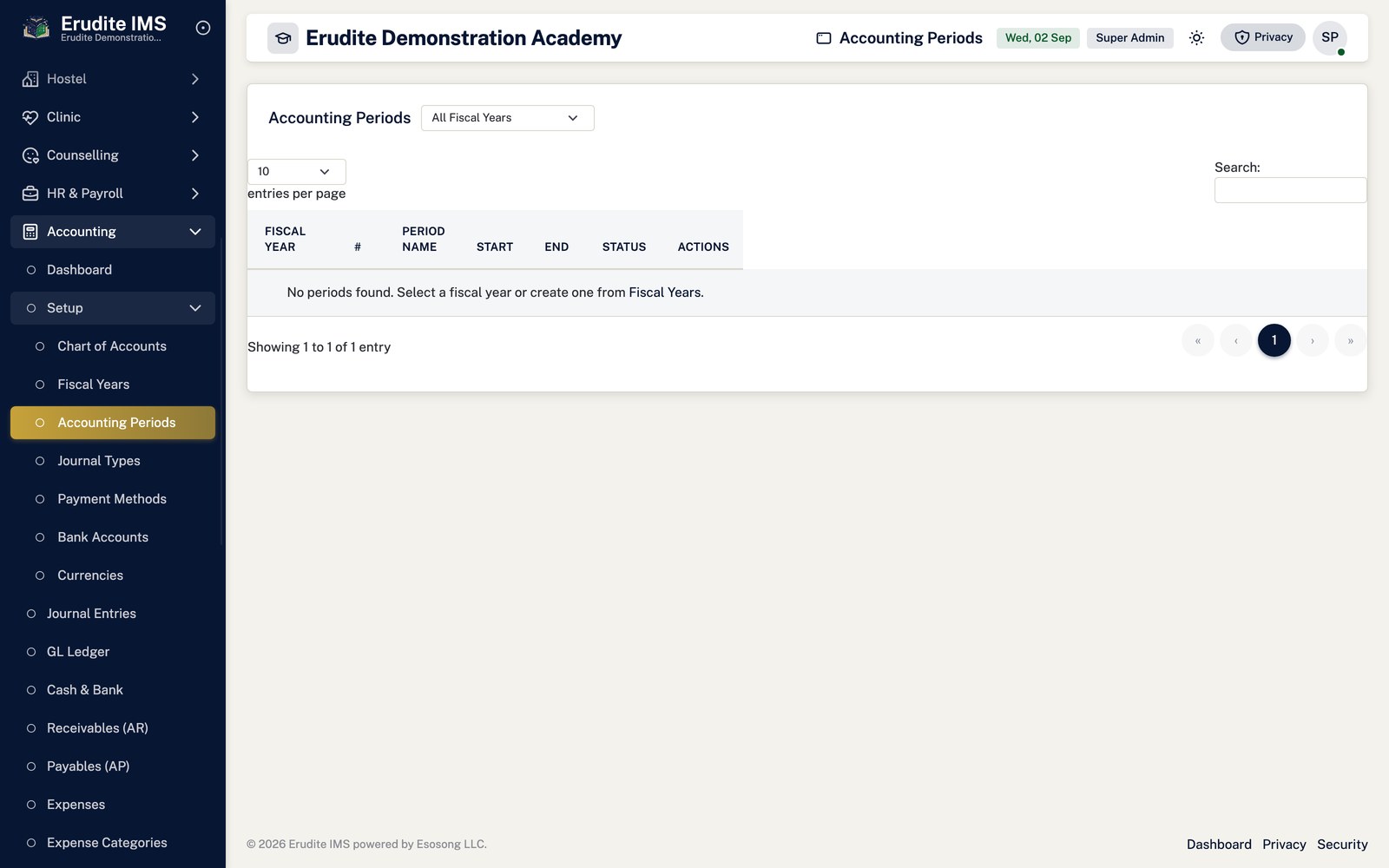Screen dimensions: 1389x868
Task: Open Journal Entries
Action: pos(113,614)
